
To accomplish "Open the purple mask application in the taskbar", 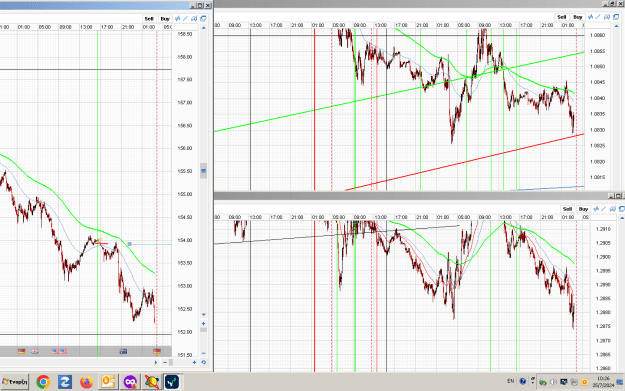I will coord(130,382).
